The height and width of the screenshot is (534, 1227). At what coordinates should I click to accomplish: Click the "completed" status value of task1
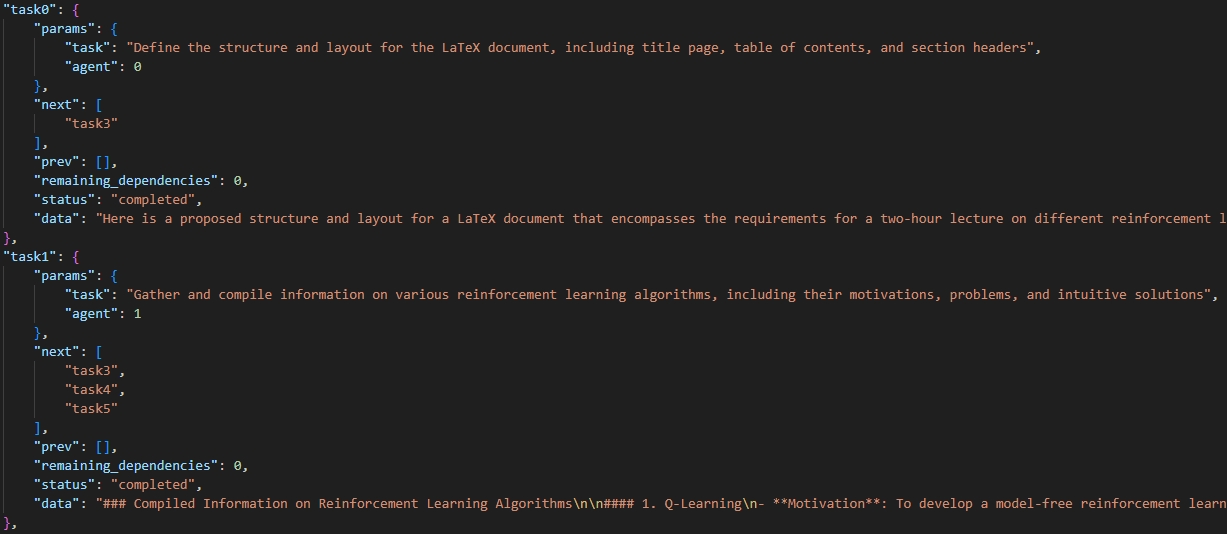[153, 484]
